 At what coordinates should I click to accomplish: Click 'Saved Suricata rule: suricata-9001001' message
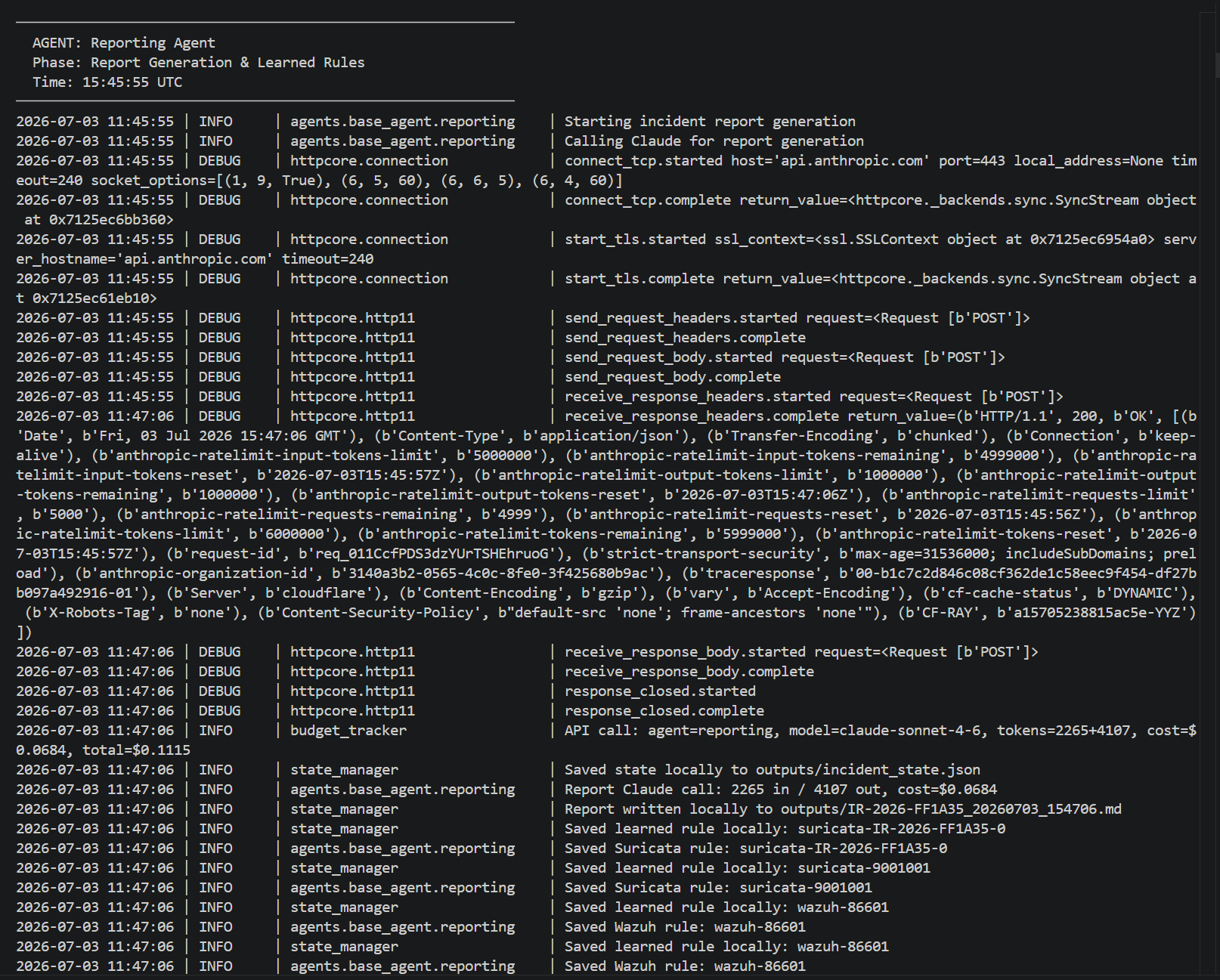point(718,888)
